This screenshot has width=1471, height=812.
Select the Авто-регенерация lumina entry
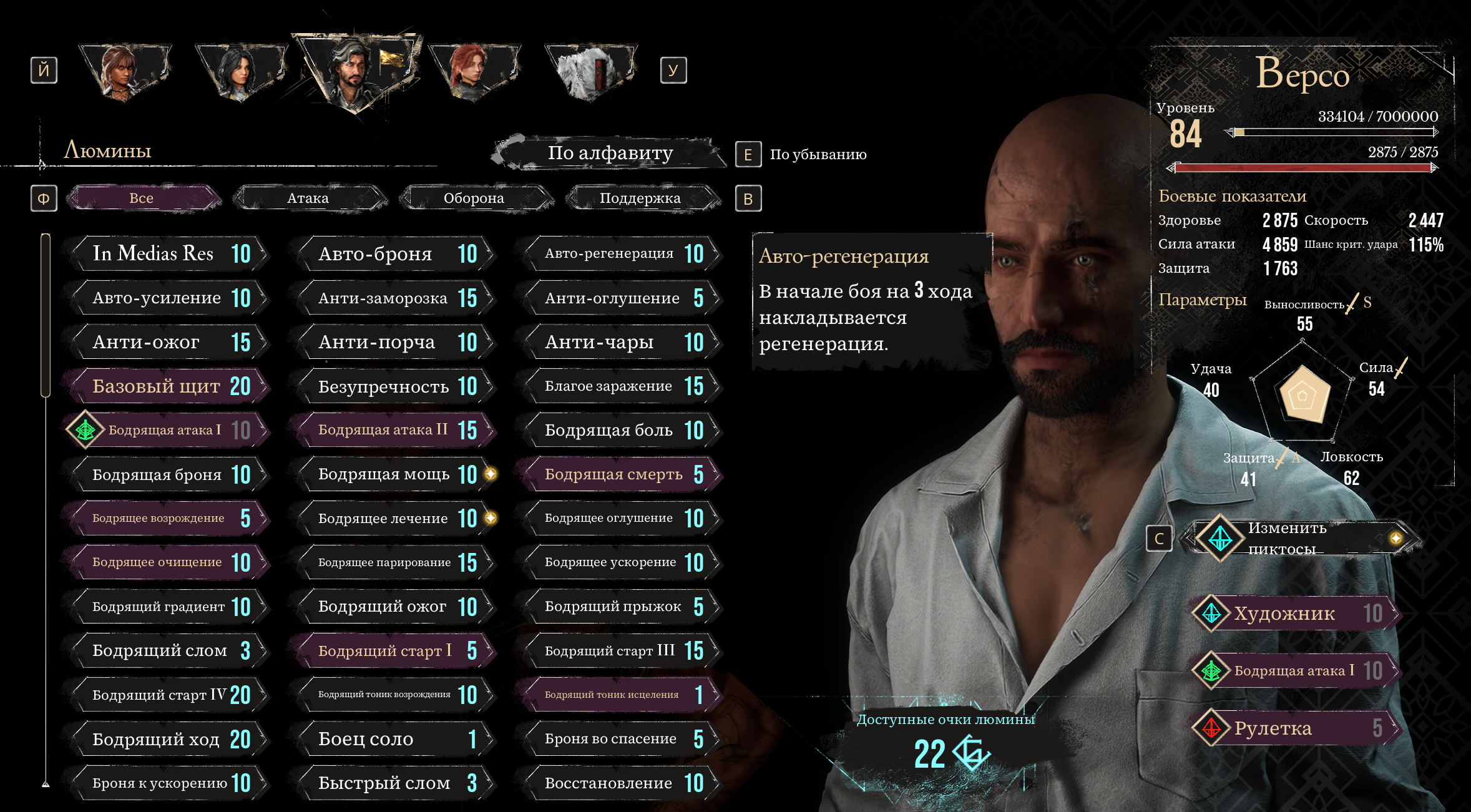pos(618,253)
